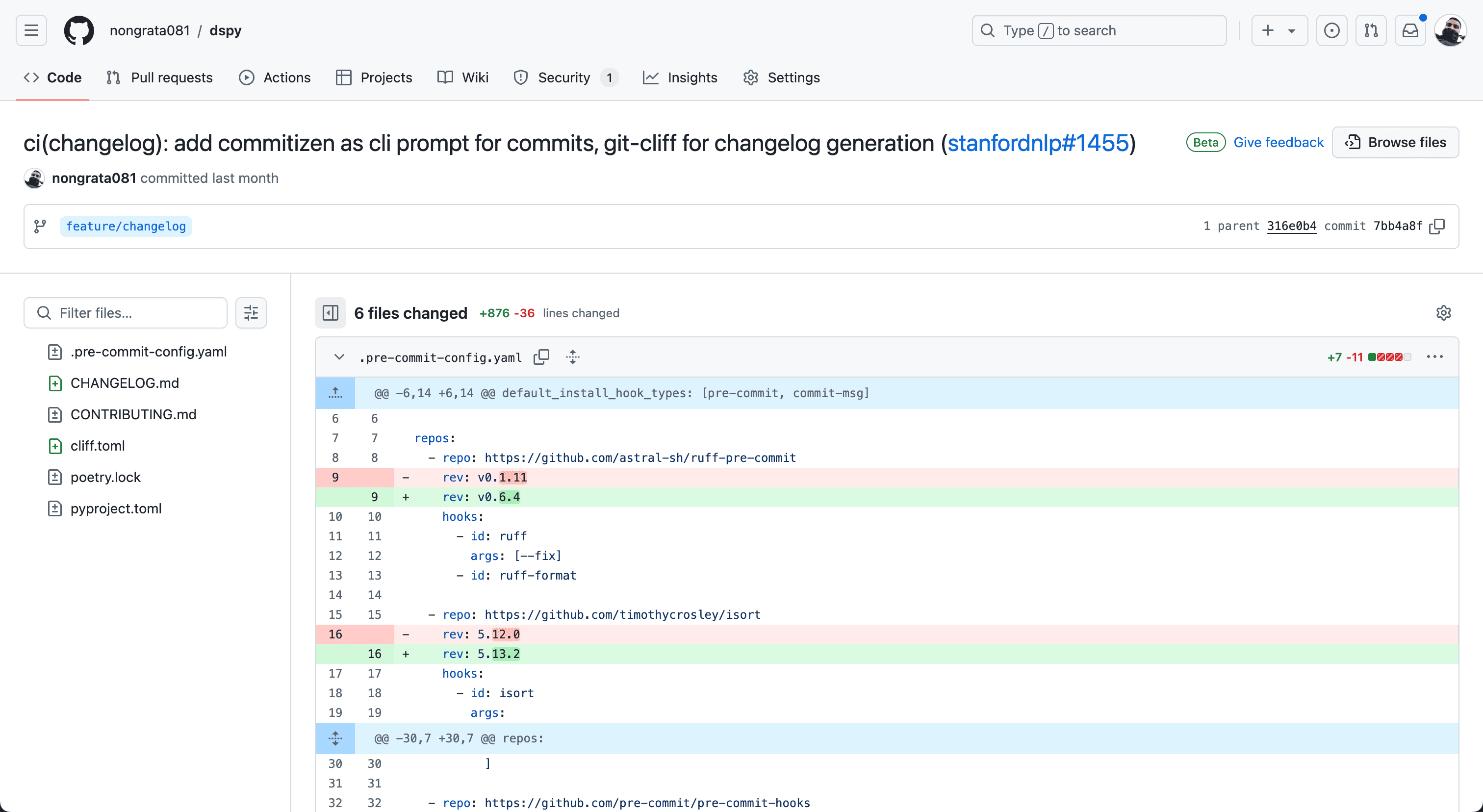Switch to the Actions tab
This screenshot has height=812, width=1483.
(275, 77)
